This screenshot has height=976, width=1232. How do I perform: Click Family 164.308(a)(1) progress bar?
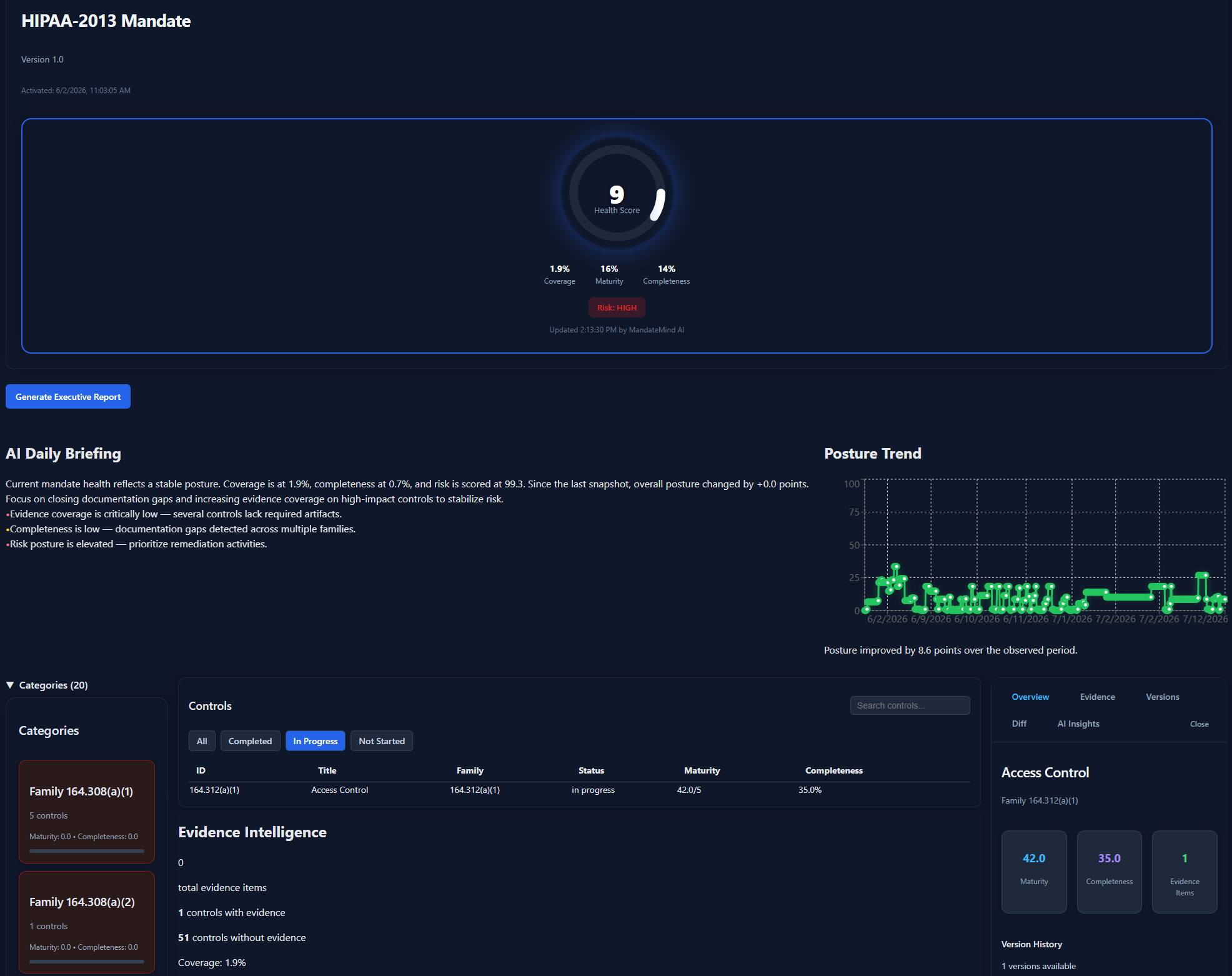[x=87, y=850]
